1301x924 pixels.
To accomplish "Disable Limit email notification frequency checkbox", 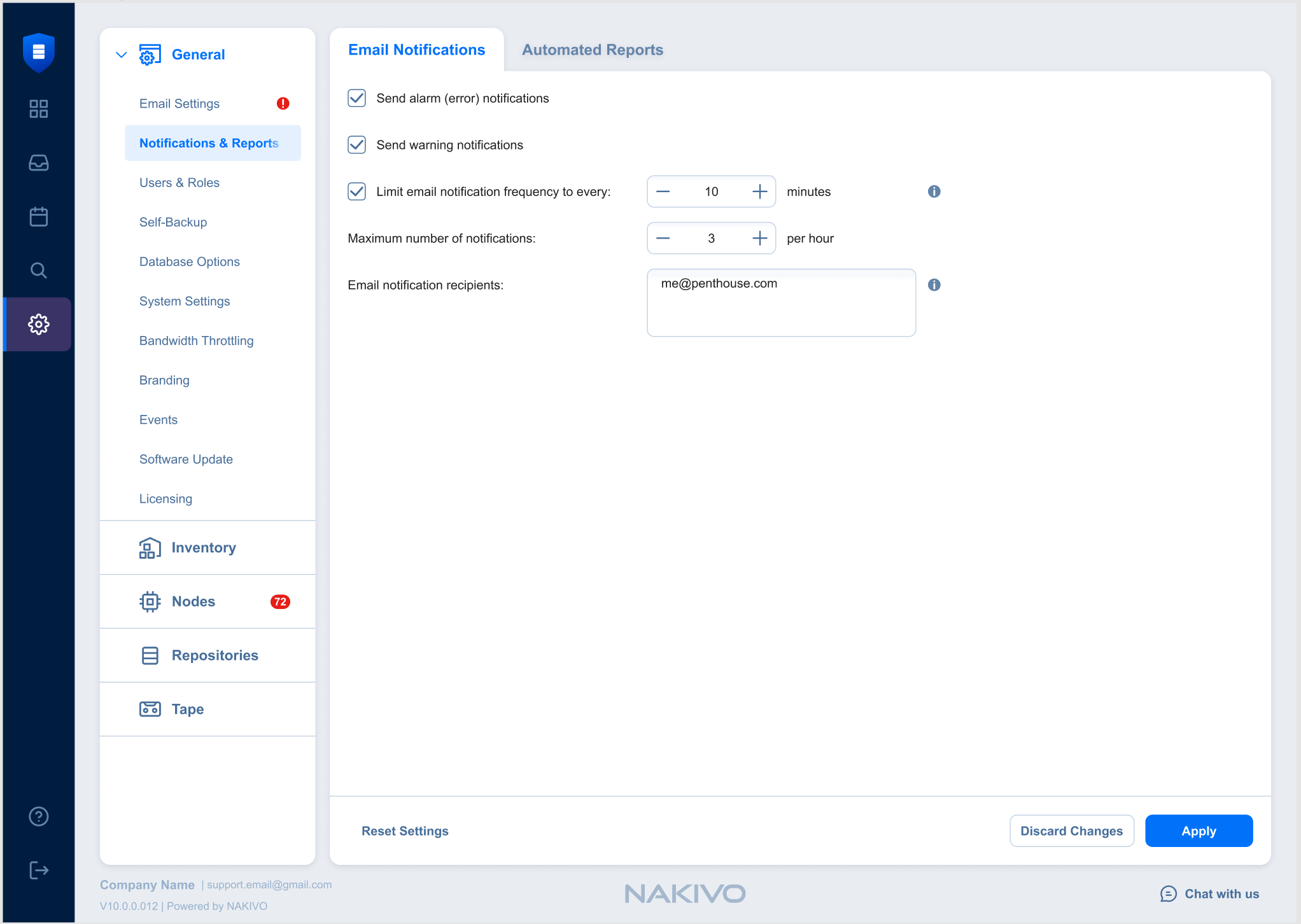I will point(356,192).
